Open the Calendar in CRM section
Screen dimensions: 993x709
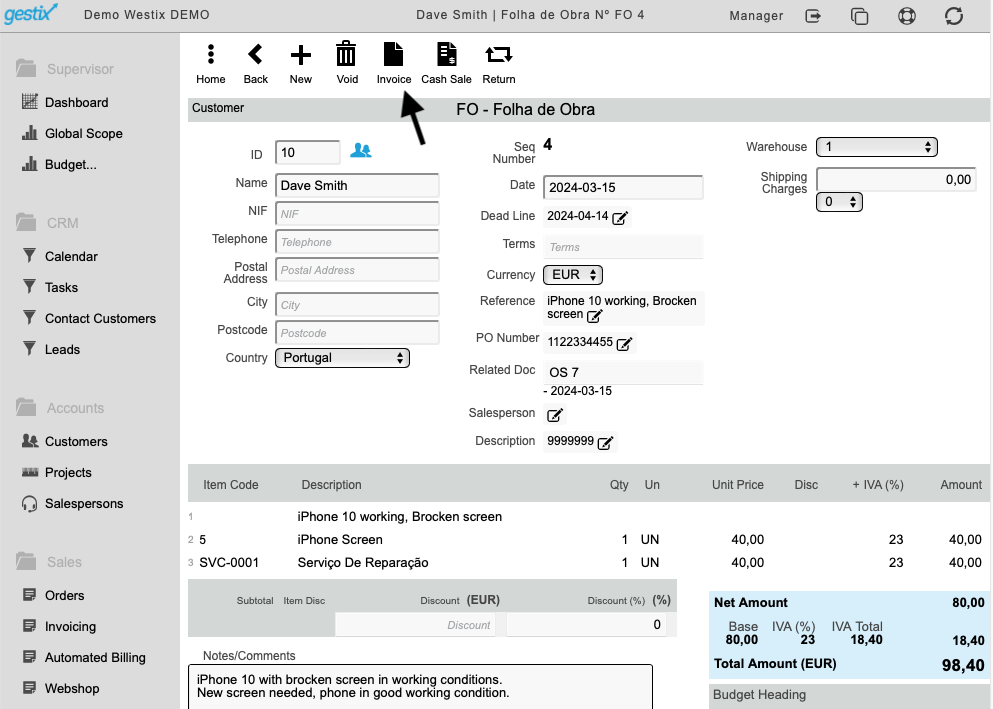(x=60, y=256)
